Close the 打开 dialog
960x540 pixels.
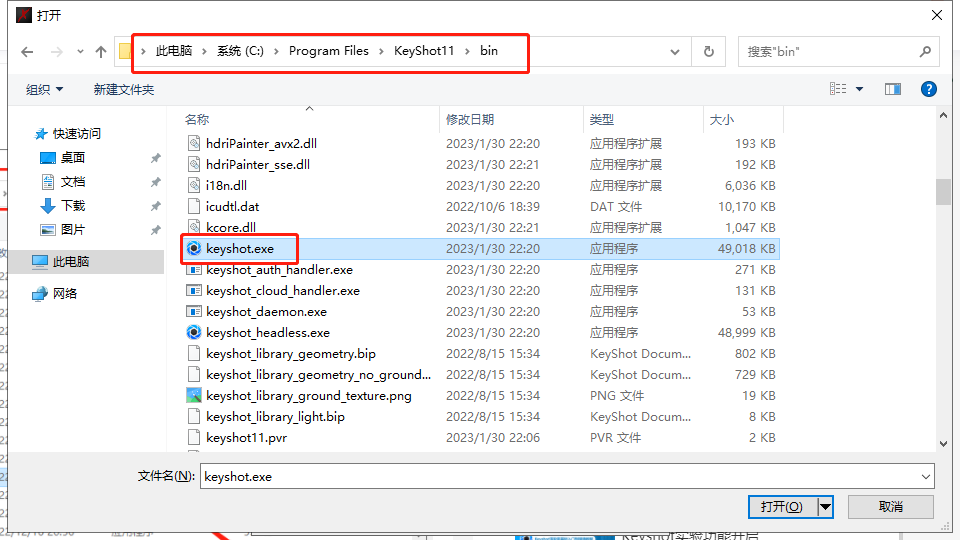(x=937, y=15)
